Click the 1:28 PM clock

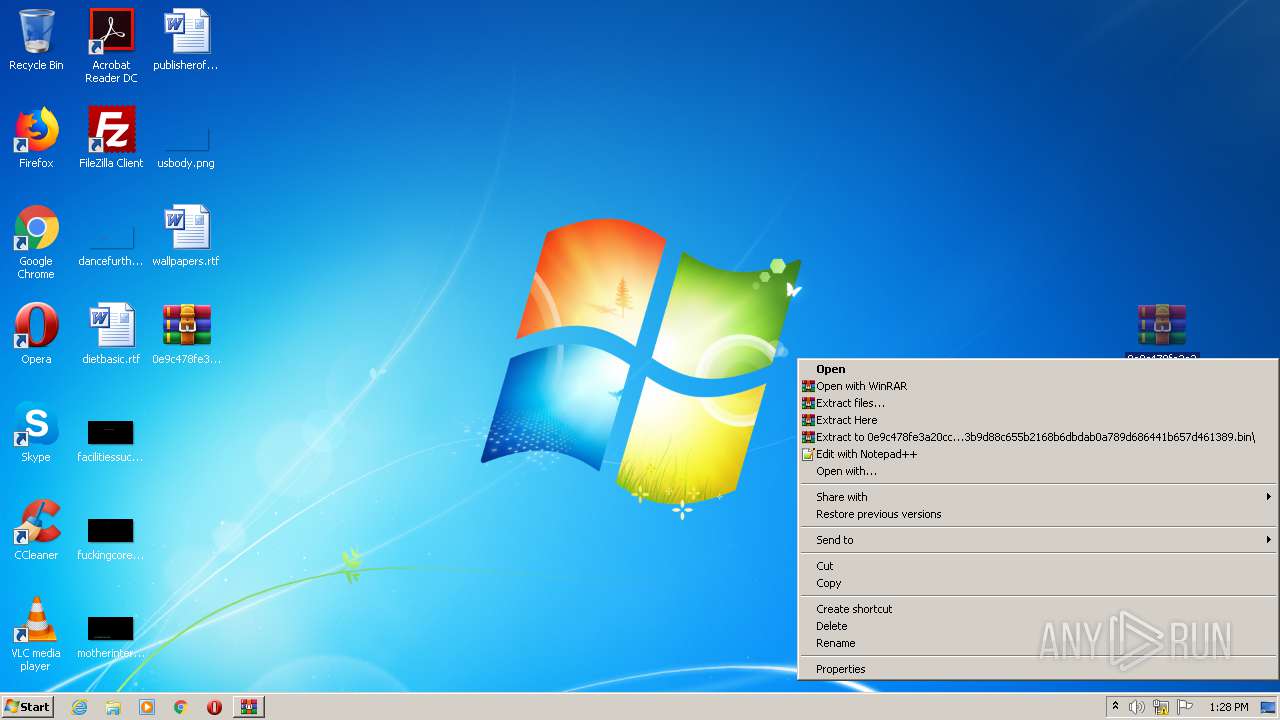click(1229, 707)
